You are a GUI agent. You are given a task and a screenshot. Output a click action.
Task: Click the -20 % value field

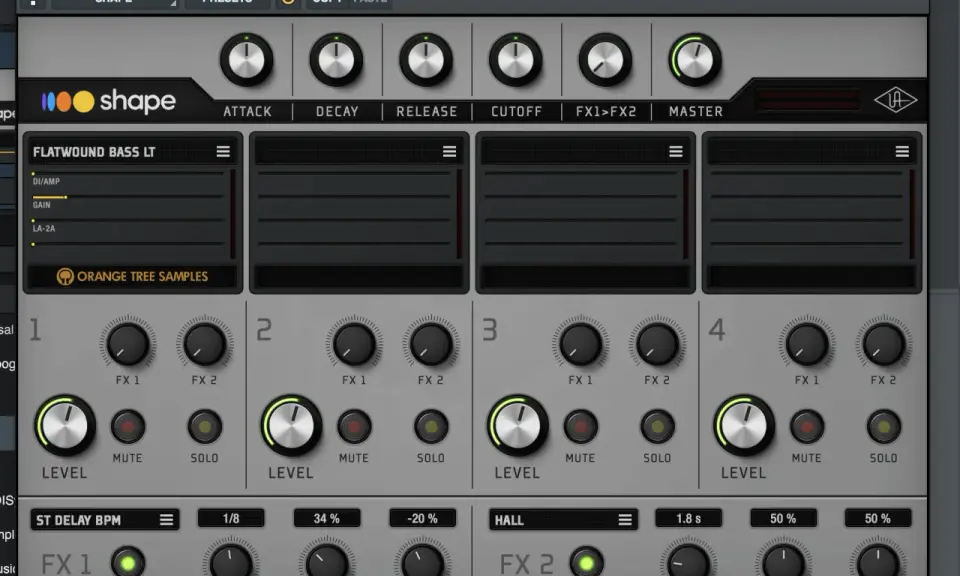point(422,518)
